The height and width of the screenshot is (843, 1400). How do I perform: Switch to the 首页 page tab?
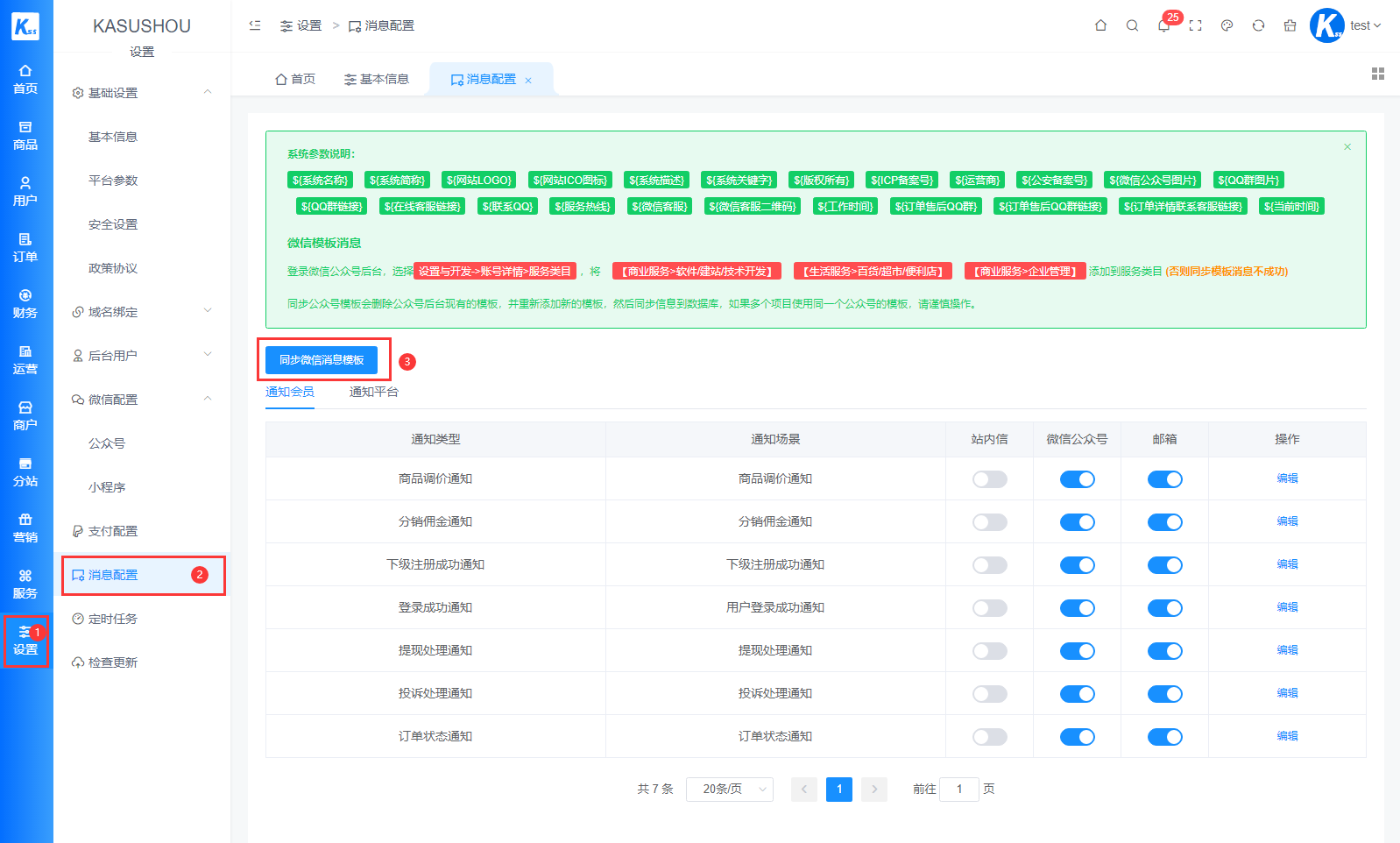[295, 79]
